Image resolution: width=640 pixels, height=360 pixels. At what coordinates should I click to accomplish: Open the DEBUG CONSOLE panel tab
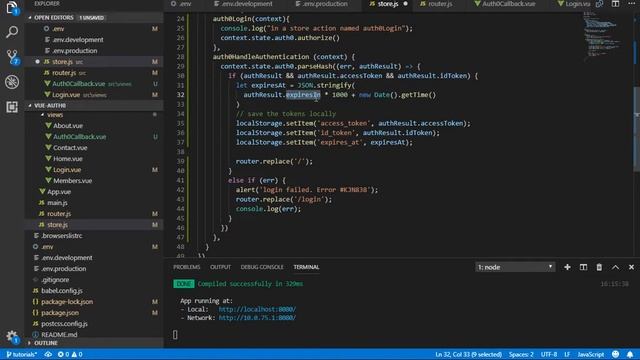[x=262, y=267]
